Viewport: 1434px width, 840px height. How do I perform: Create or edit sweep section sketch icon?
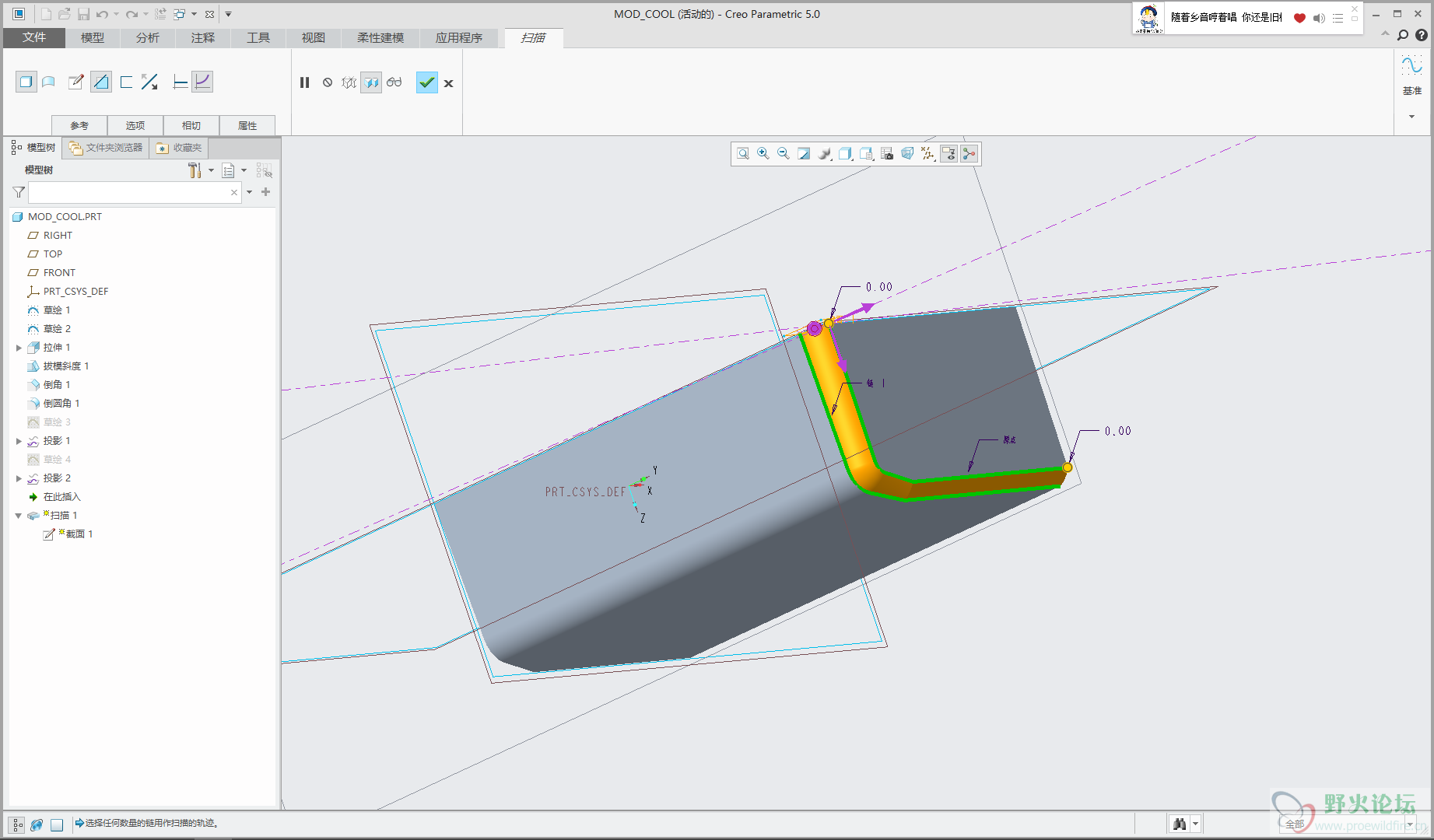75,82
